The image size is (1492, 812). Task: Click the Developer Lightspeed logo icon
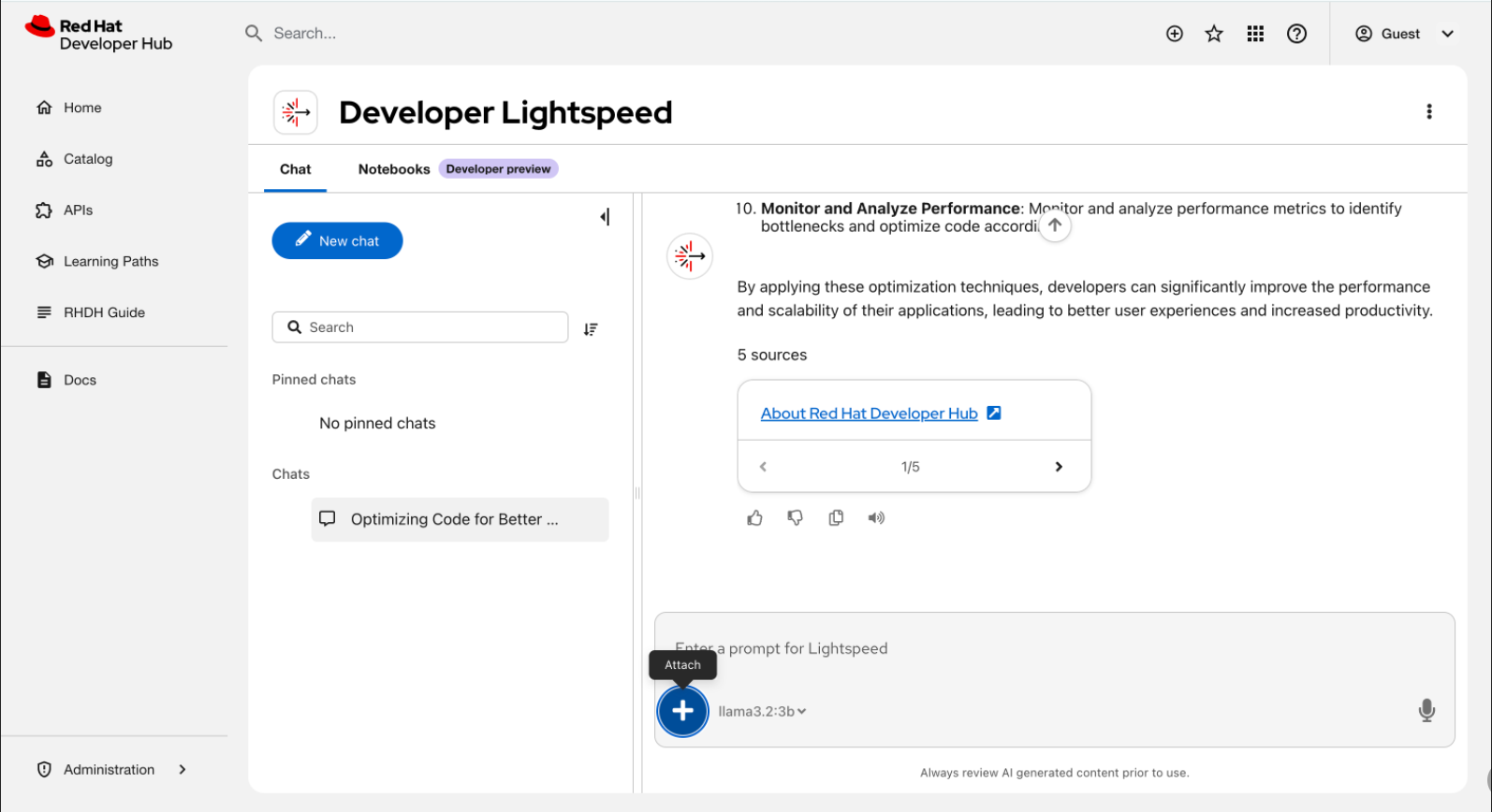[x=296, y=112]
